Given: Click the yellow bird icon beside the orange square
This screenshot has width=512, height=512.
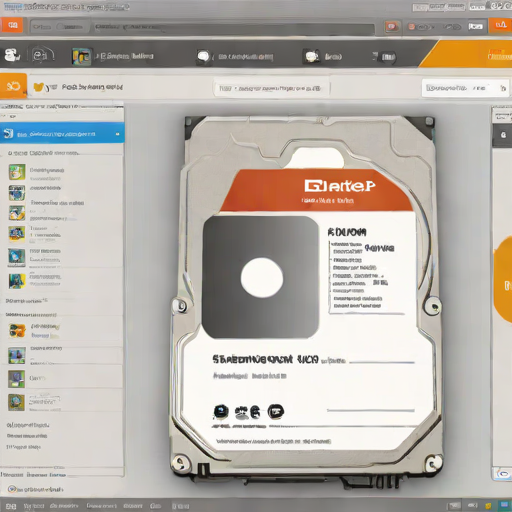Looking at the screenshot, I should tap(40, 87).
